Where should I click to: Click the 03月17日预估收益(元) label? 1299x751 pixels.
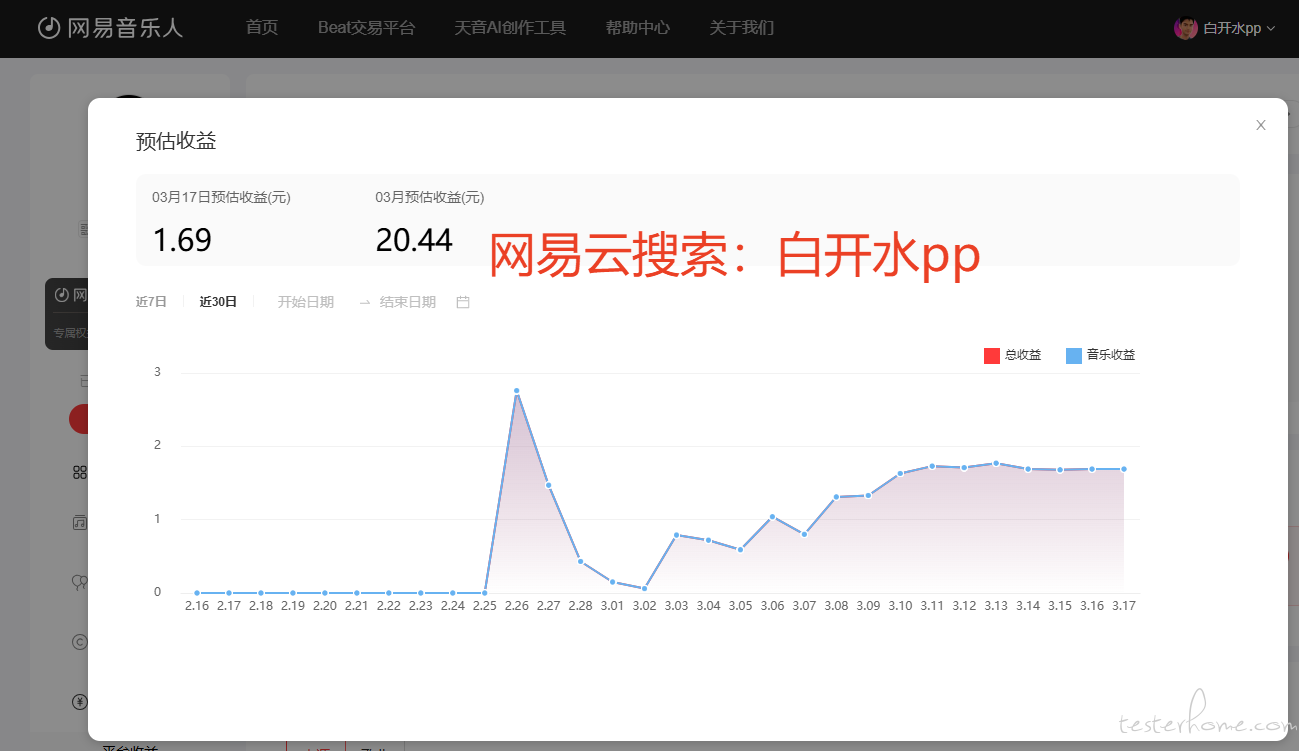221,197
